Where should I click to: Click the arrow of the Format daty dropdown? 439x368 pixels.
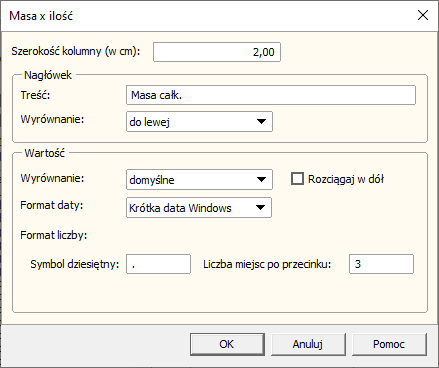click(260, 208)
